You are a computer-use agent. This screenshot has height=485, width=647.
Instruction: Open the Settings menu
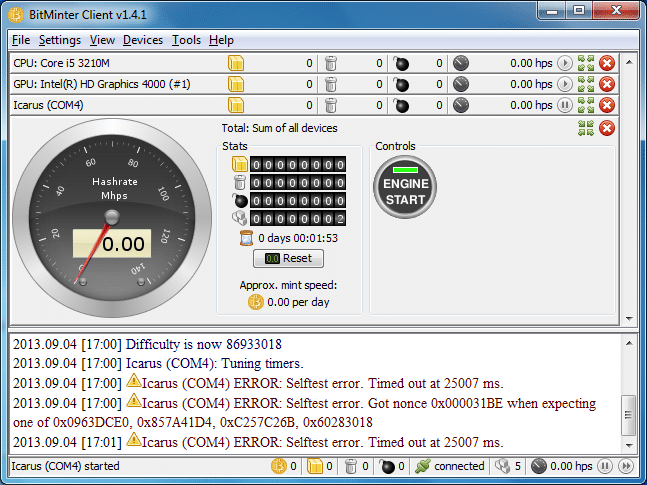[x=60, y=40]
